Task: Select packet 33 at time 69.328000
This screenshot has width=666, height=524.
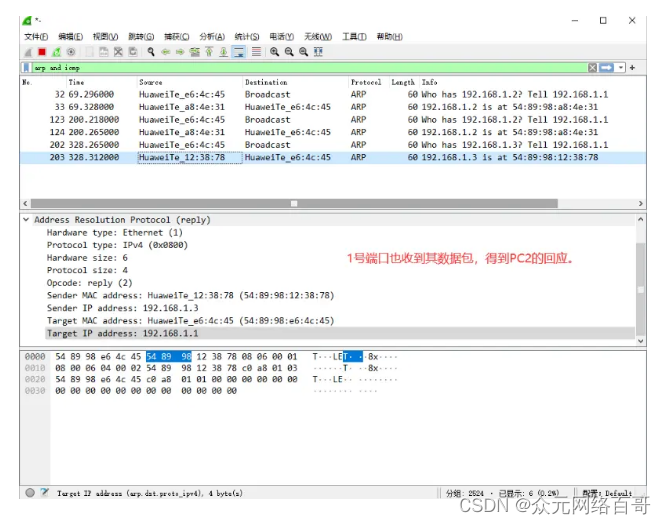Action: pyautogui.click(x=333, y=107)
